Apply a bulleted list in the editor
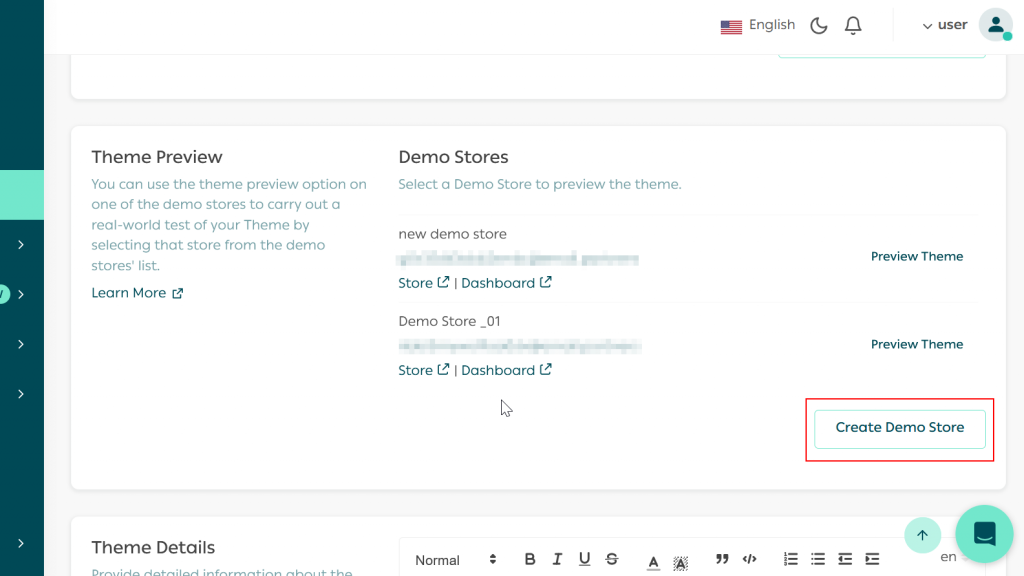 (x=818, y=558)
